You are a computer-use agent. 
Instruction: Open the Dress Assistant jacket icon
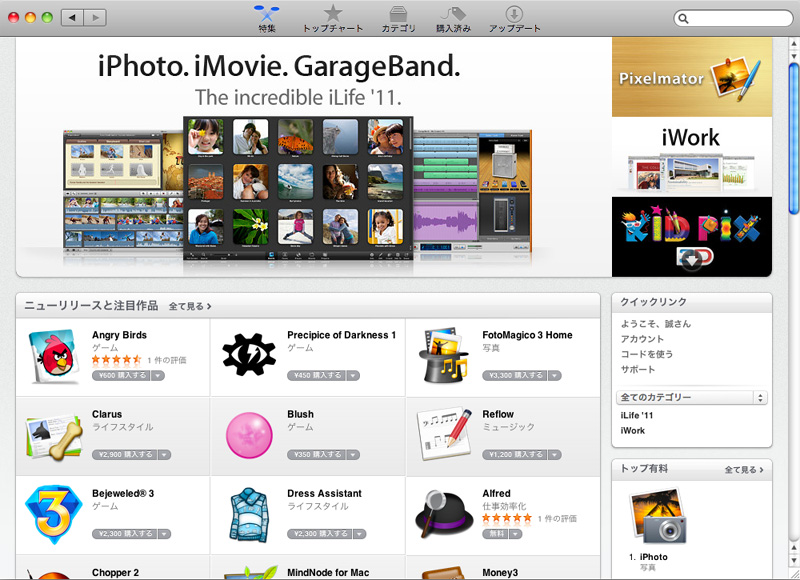click(x=248, y=515)
